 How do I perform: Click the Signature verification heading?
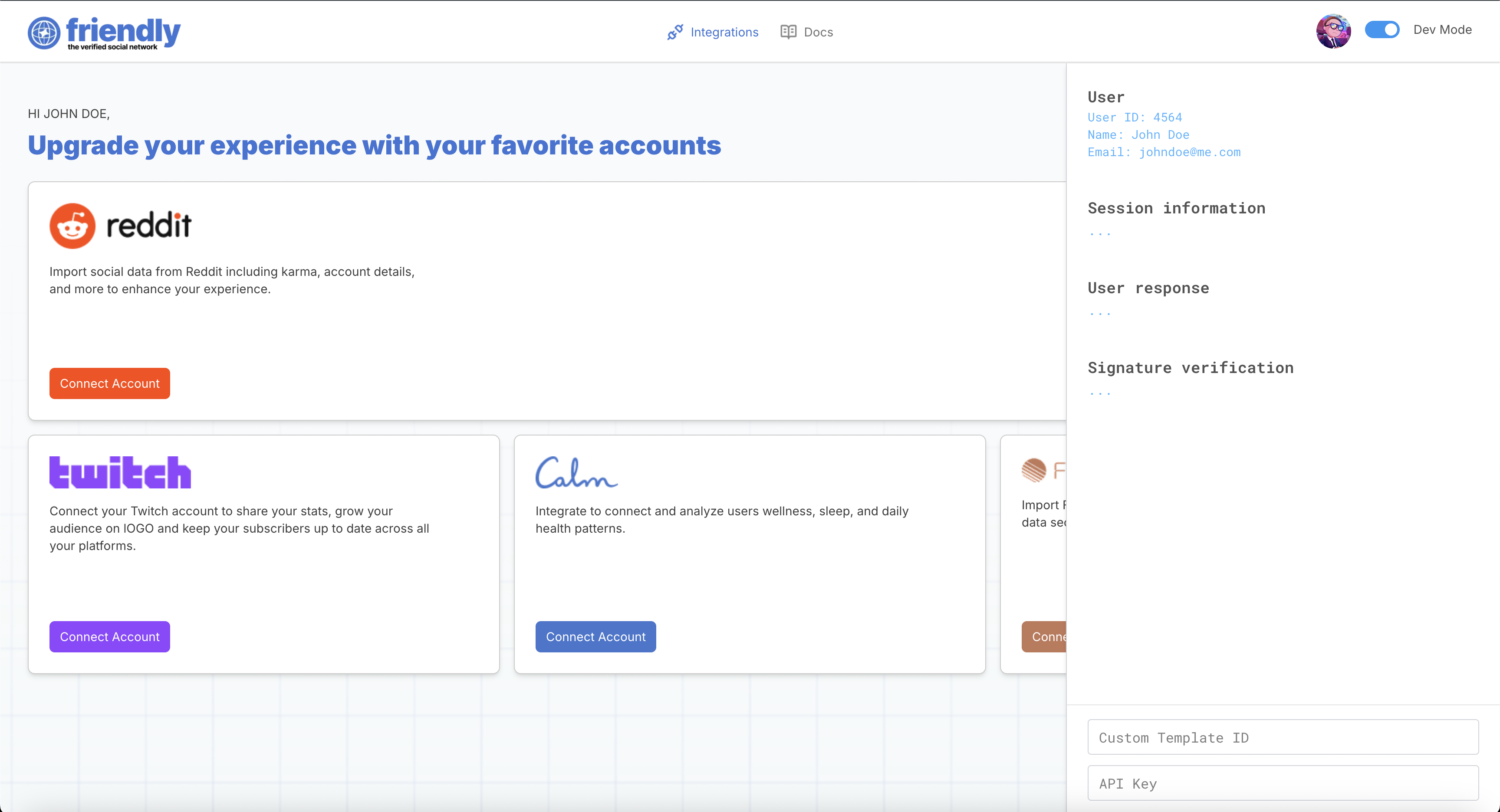pos(1190,368)
